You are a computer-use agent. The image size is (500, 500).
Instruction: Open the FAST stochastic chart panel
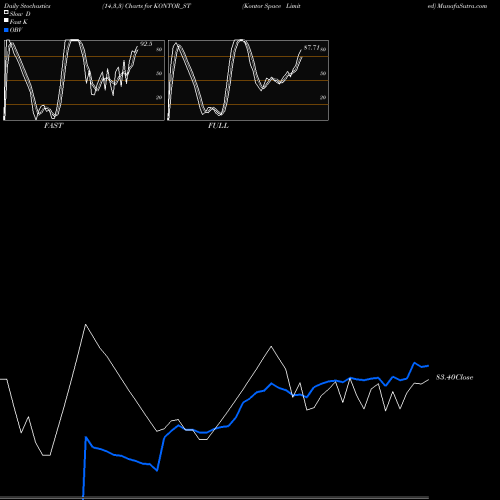84,80
